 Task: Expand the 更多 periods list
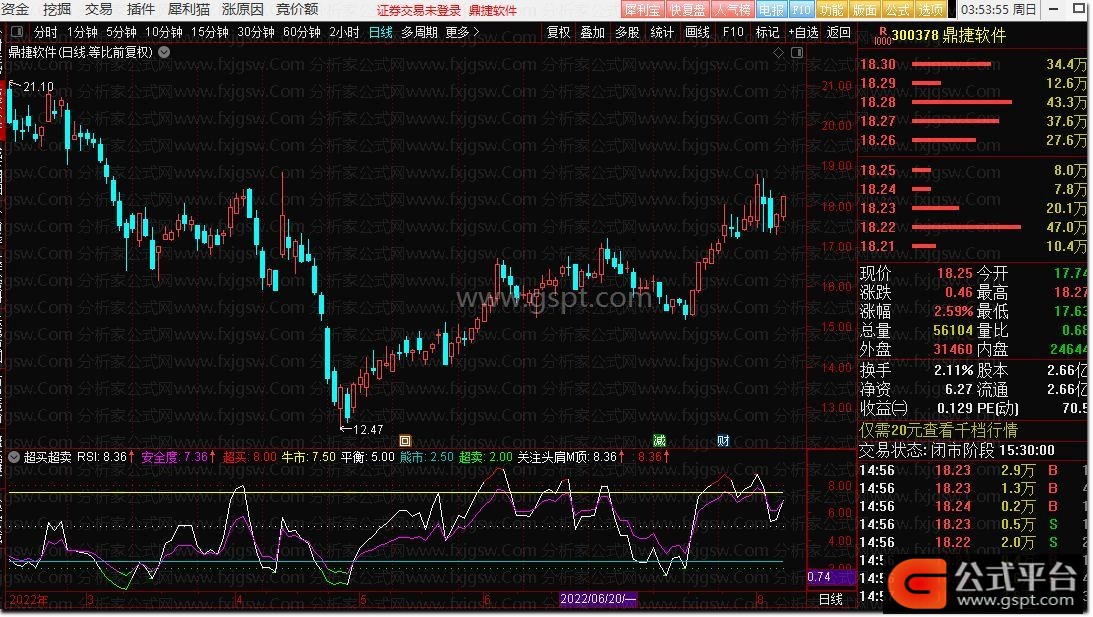462,33
